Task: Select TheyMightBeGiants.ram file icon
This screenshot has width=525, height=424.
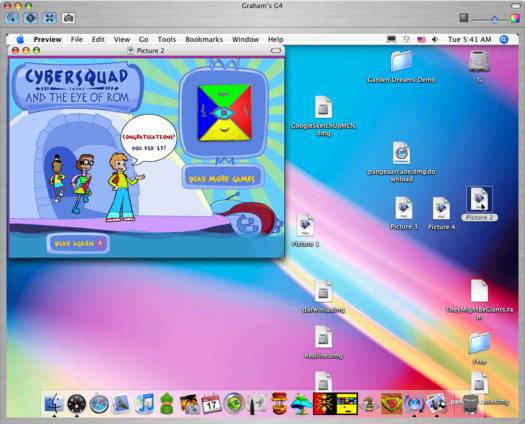Action: coord(479,291)
